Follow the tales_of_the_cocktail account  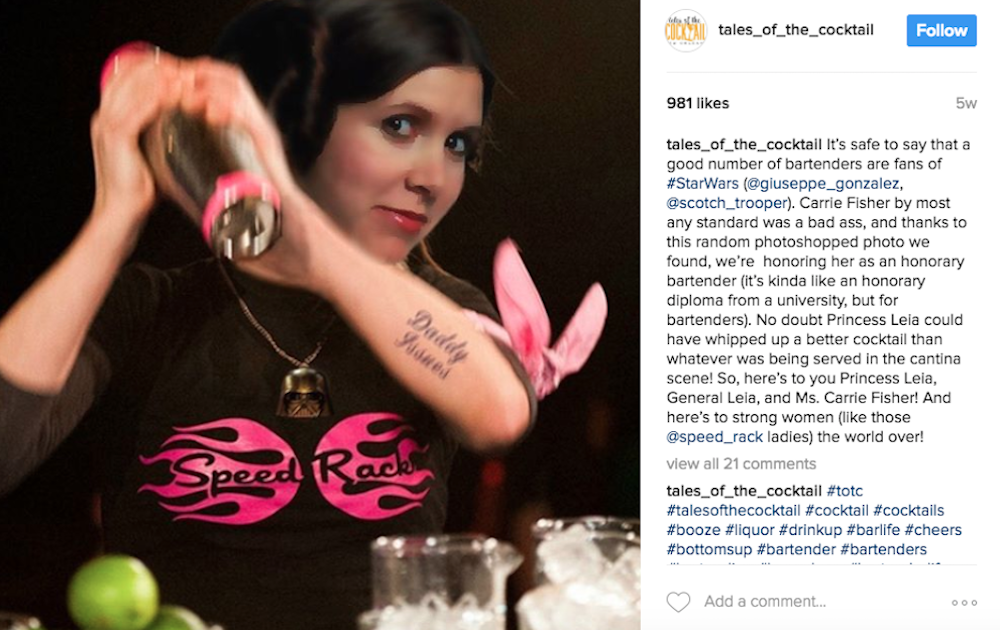coord(941,31)
